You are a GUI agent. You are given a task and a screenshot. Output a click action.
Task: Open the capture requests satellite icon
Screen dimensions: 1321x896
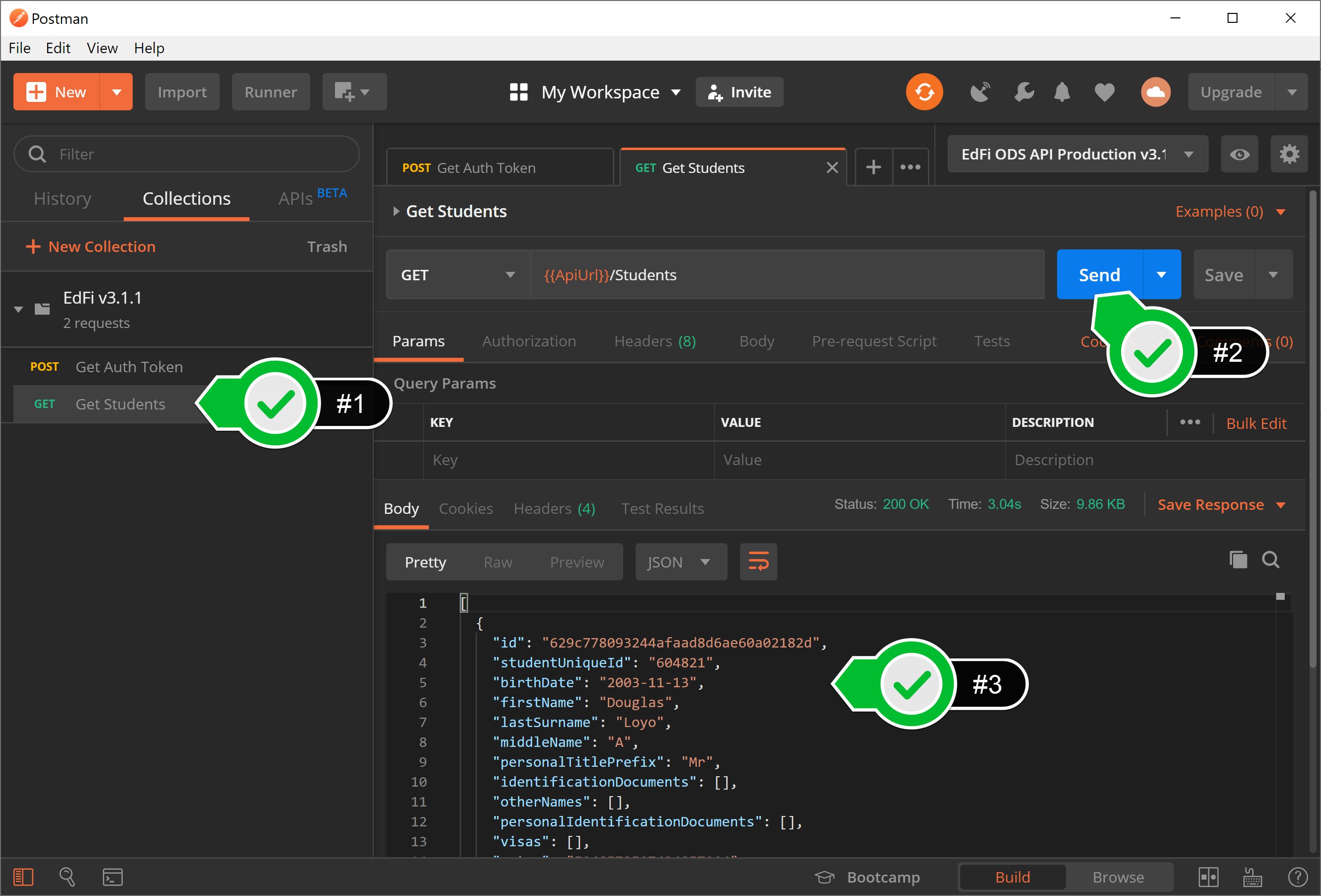pos(980,91)
